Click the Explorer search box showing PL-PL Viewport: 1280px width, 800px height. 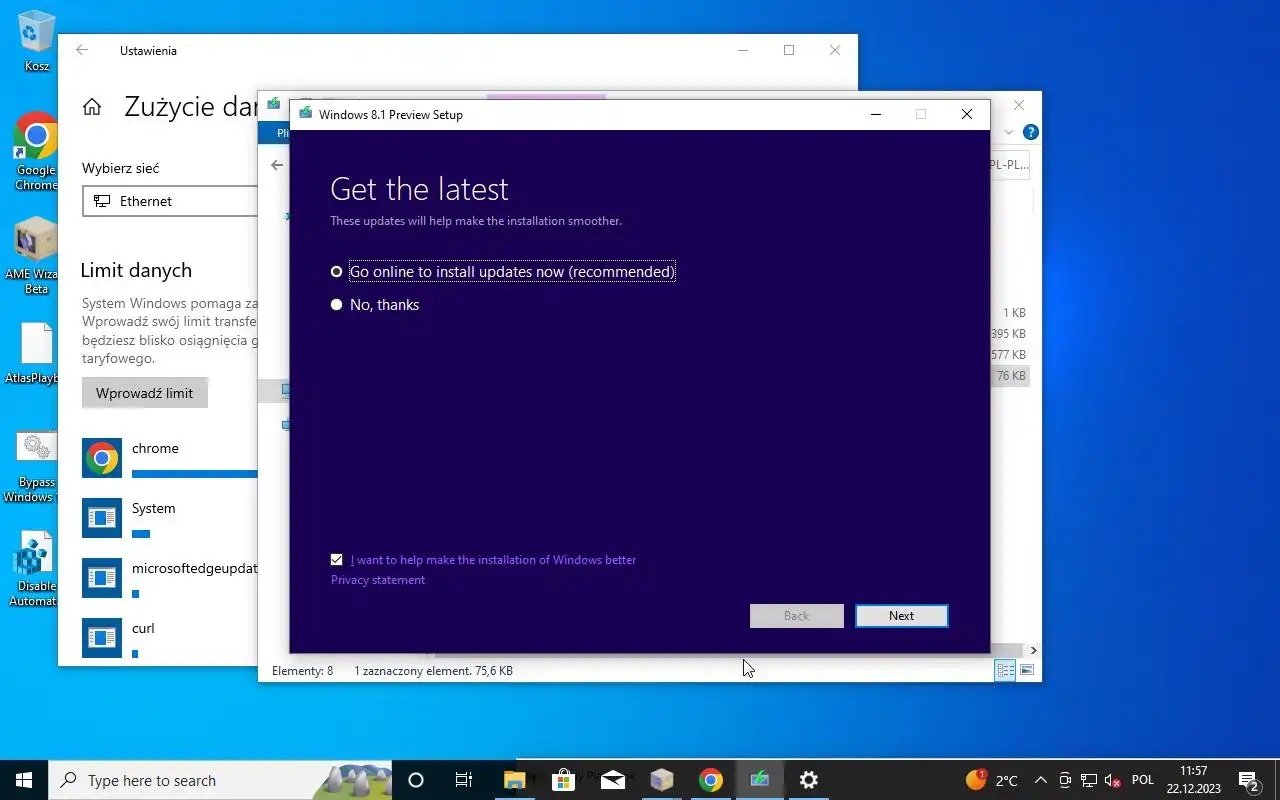(x=1009, y=165)
